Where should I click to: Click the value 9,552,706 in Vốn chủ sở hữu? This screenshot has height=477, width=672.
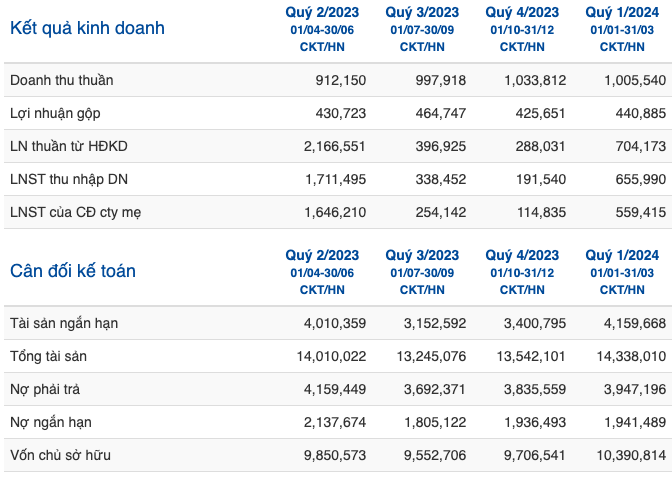coord(435,455)
